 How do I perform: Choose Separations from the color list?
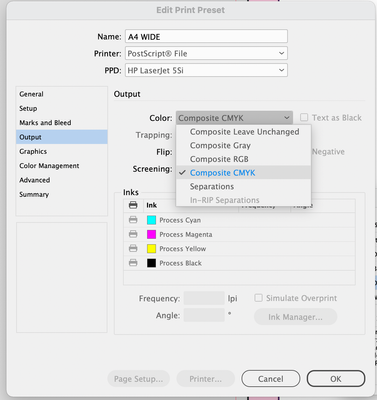(x=244, y=186)
